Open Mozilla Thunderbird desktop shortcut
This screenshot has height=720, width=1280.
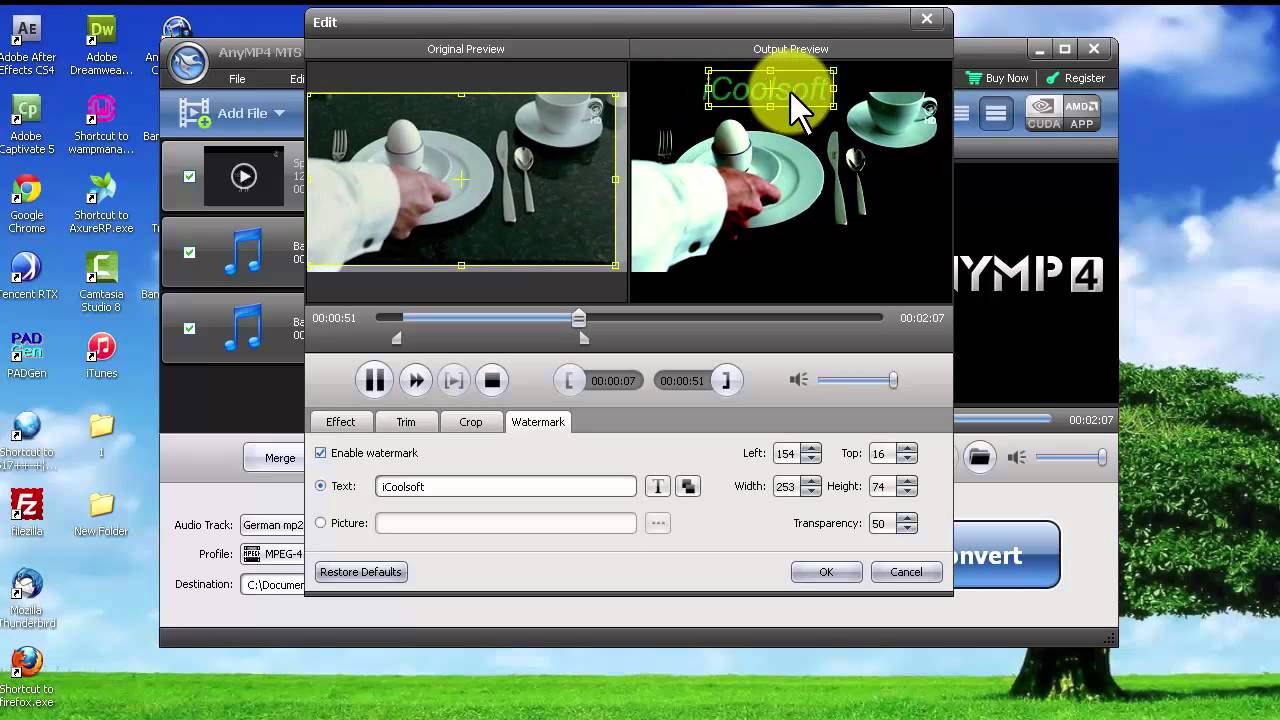(x=27, y=598)
